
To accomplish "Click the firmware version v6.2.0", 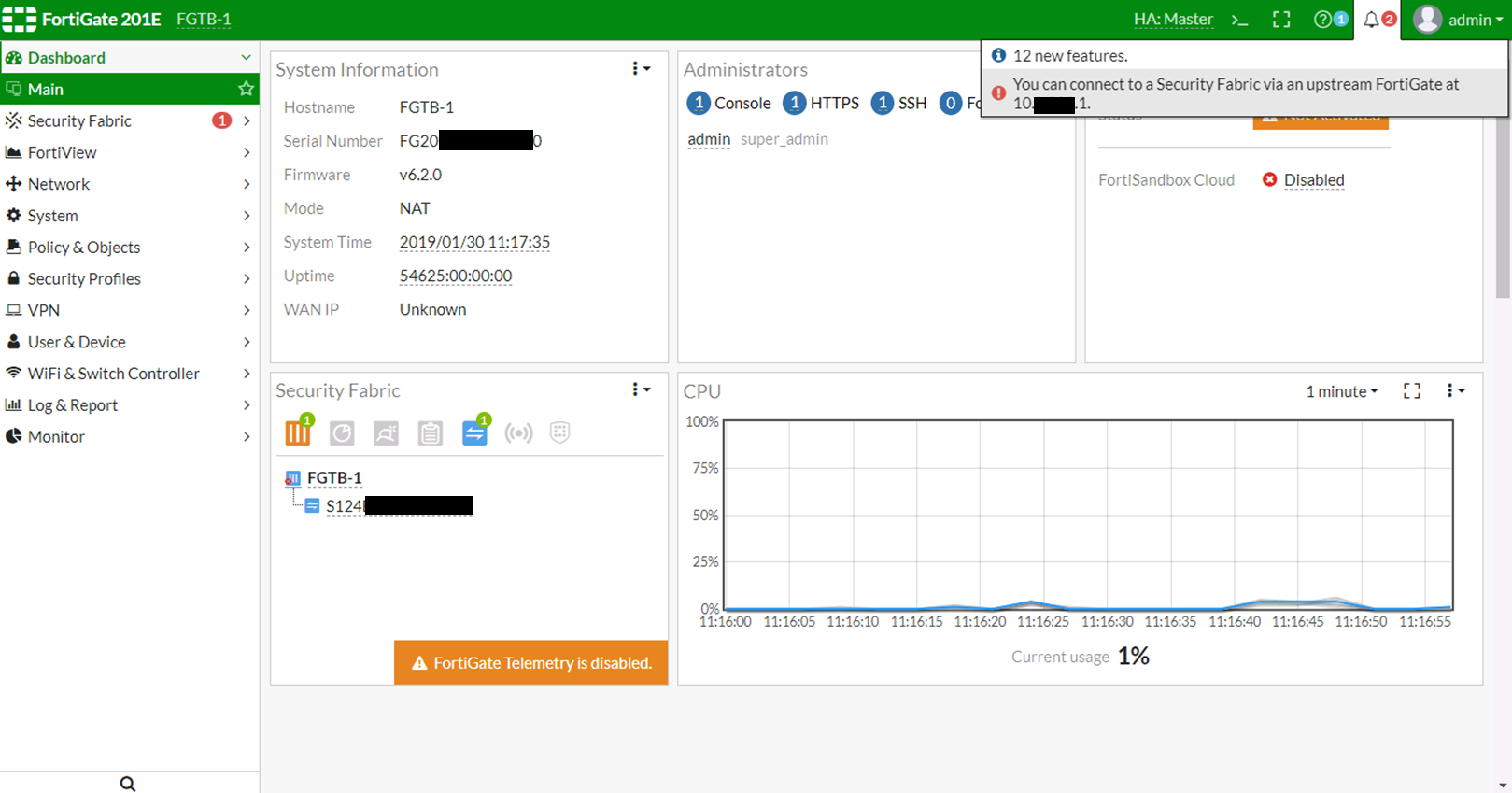I will pos(420,175).
